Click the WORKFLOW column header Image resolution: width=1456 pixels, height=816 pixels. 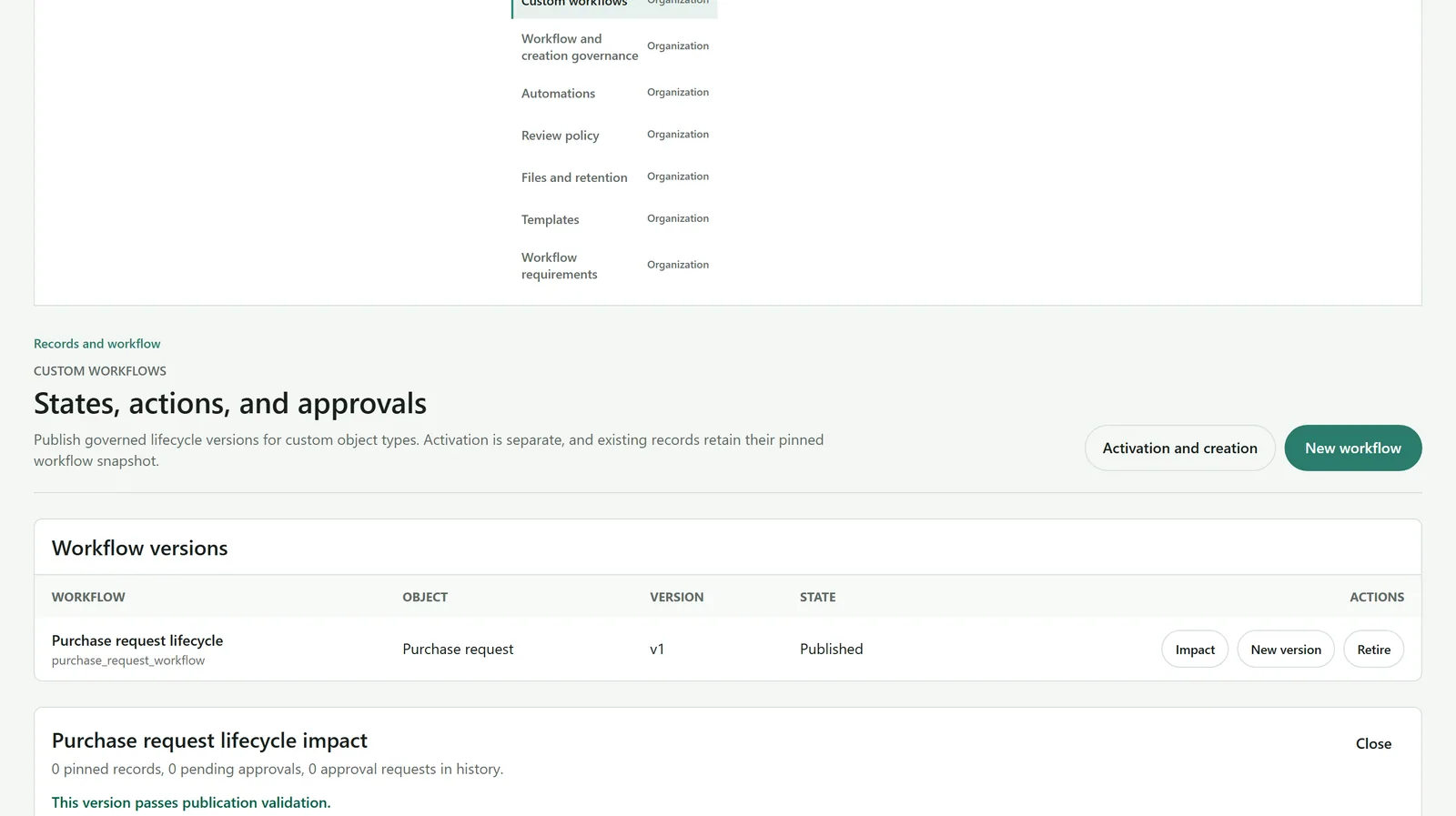pyautogui.click(x=88, y=598)
